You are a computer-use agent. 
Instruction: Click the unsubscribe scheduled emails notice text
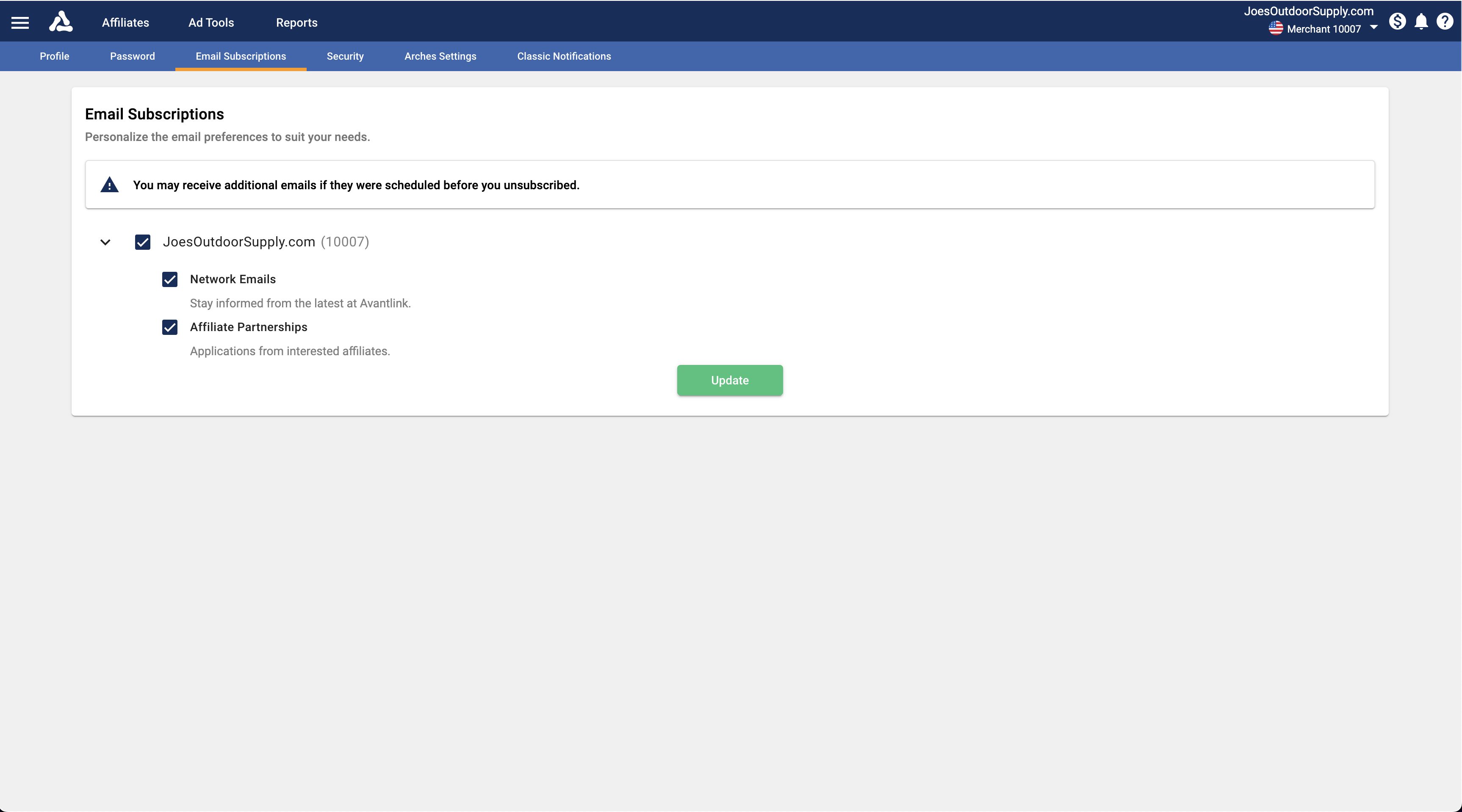point(356,185)
